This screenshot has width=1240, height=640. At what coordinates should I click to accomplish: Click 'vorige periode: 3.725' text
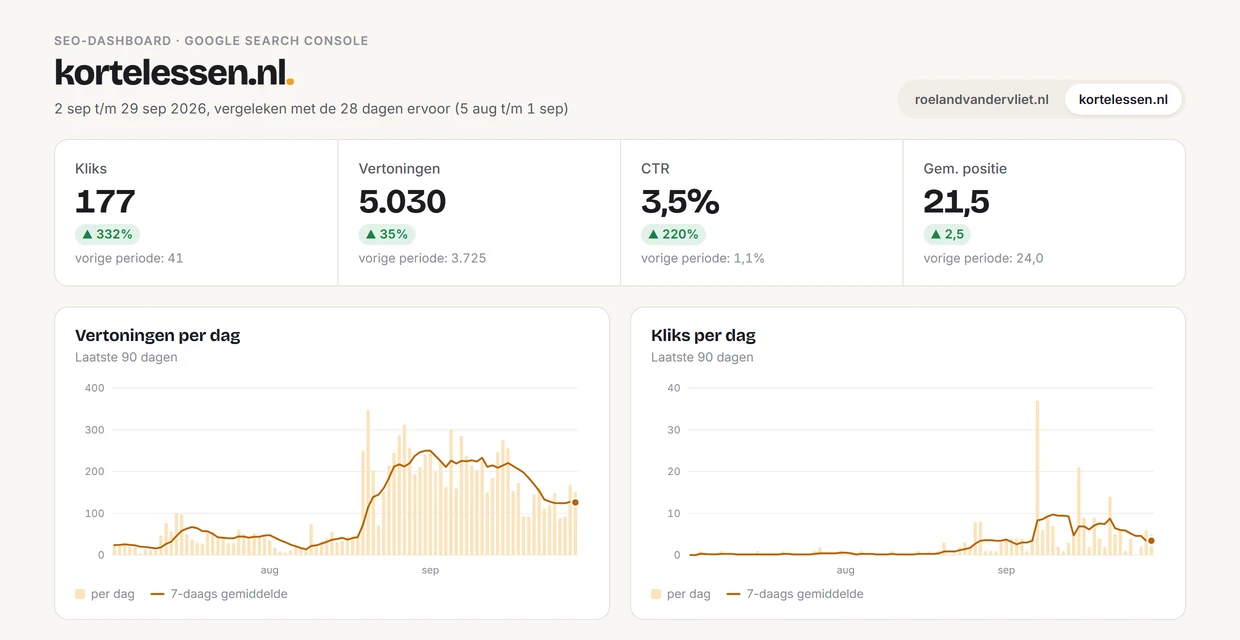click(x=422, y=258)
